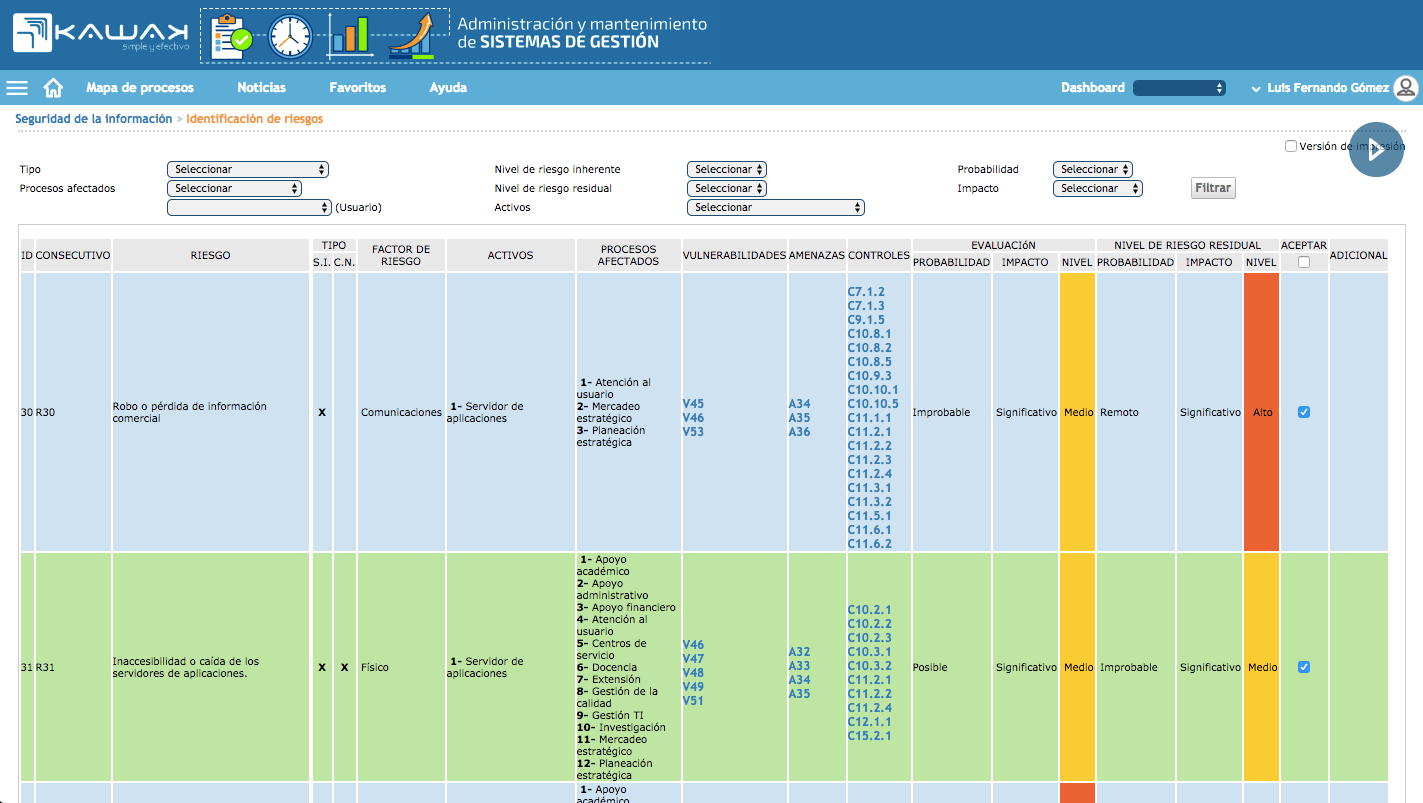The height and width of the screenshot is (803, 1423).
Task: Open the Favoritos menu item
Action: pos(358,88)
